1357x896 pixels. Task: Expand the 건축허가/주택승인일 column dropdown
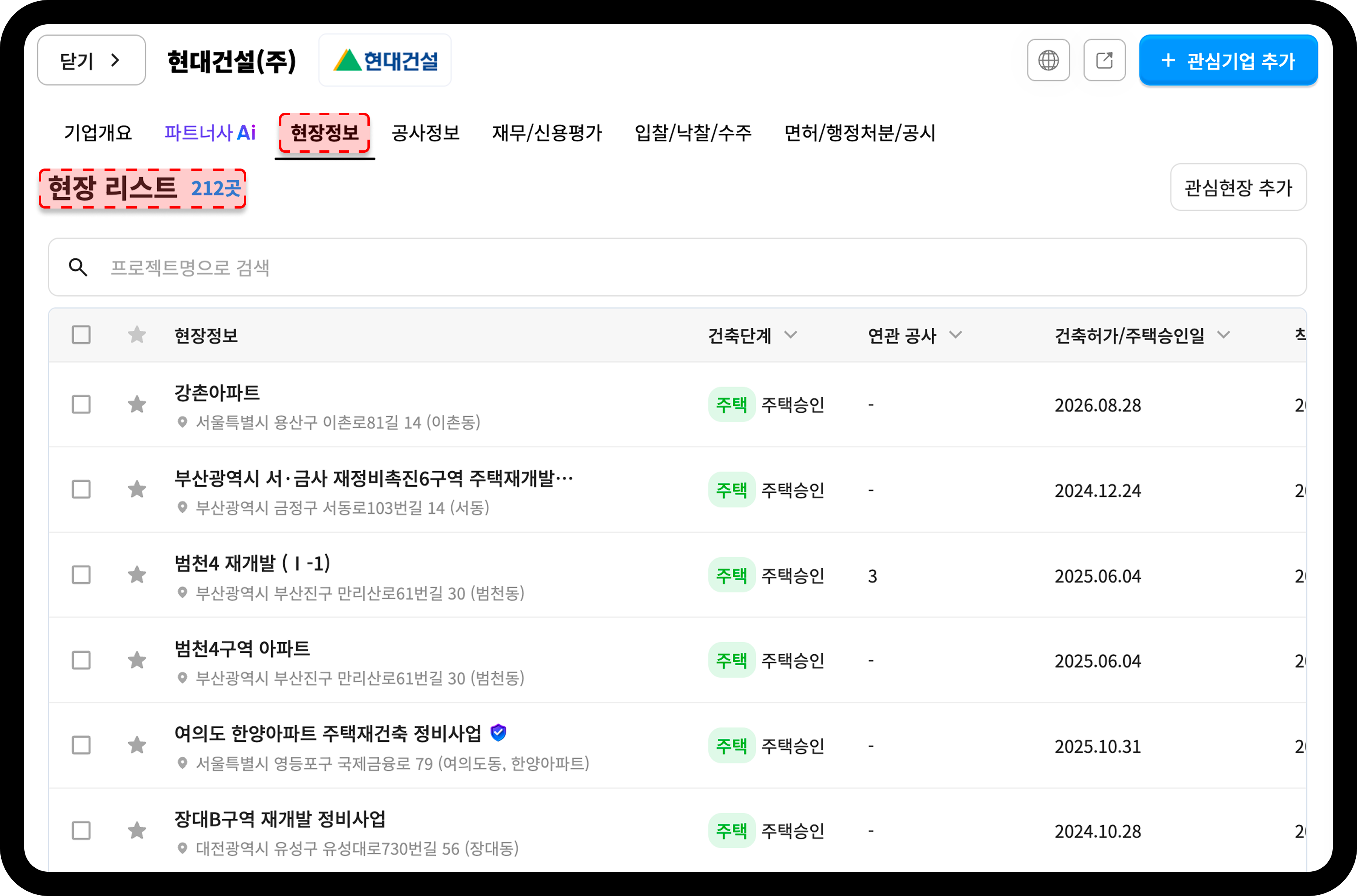coord(1223,335)
